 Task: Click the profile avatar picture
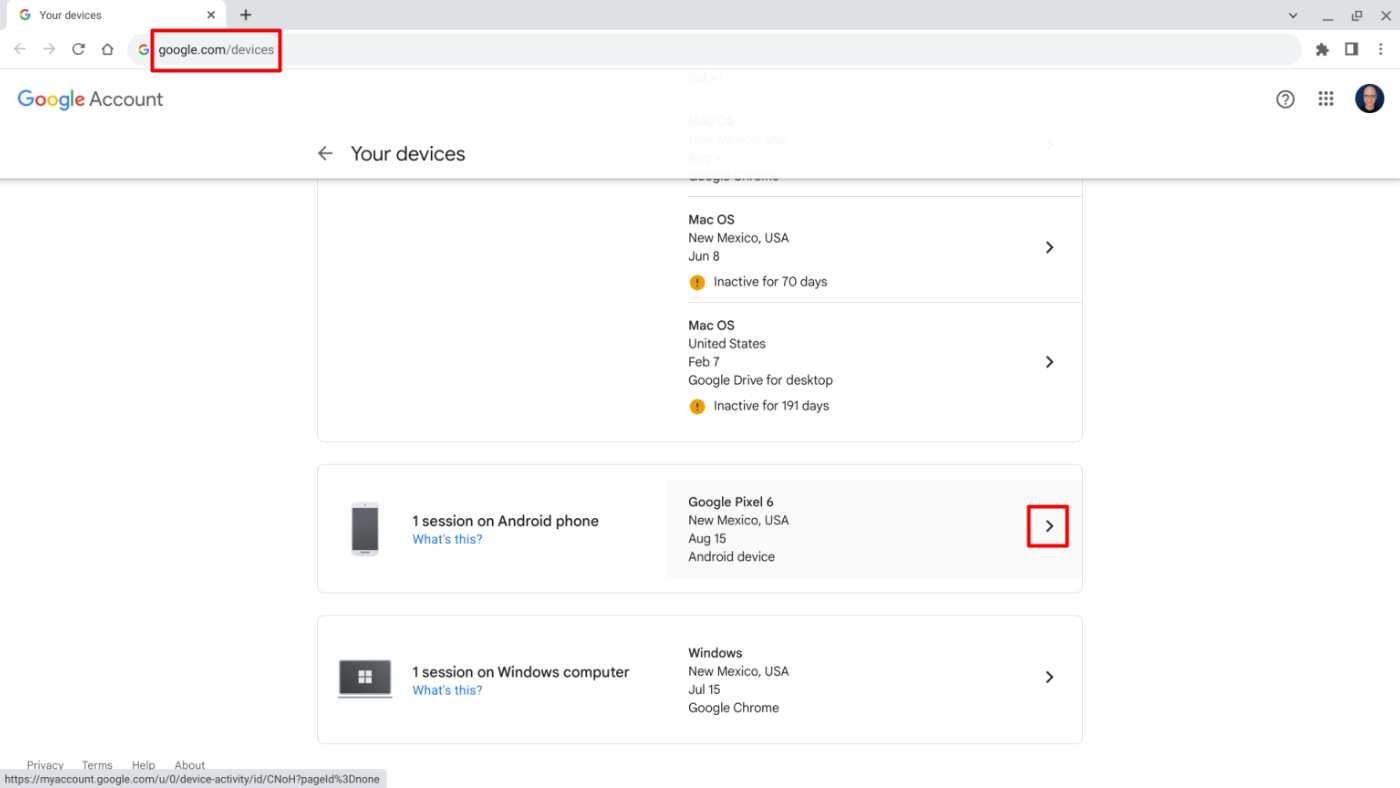pos(1369,98)
